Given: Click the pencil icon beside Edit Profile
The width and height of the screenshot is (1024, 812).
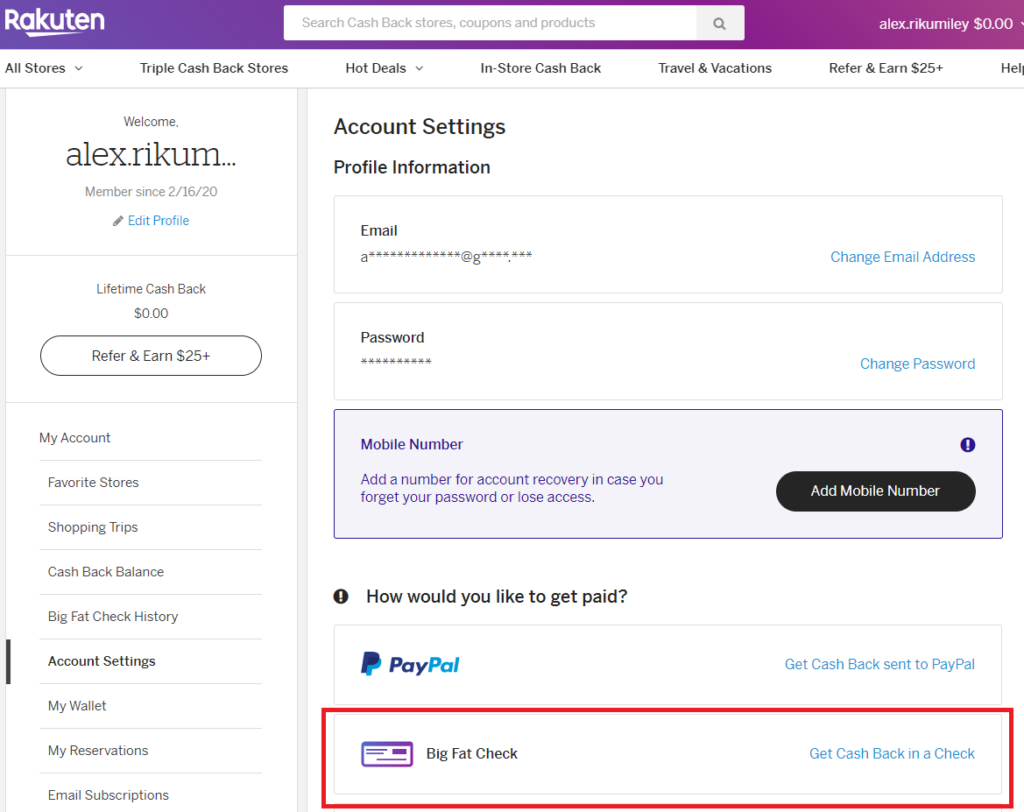Looking at the screenshot, I should click(118, 221).
